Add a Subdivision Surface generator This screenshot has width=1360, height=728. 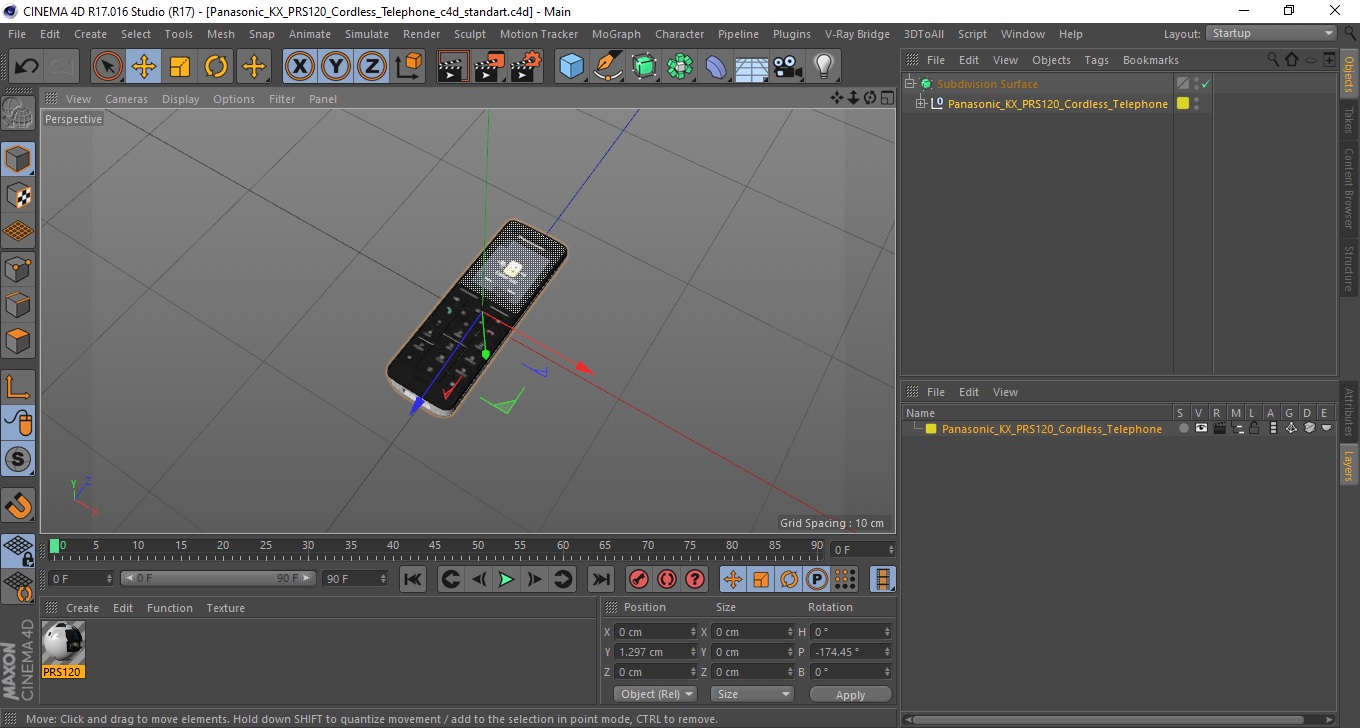click(x=644, y=67)
